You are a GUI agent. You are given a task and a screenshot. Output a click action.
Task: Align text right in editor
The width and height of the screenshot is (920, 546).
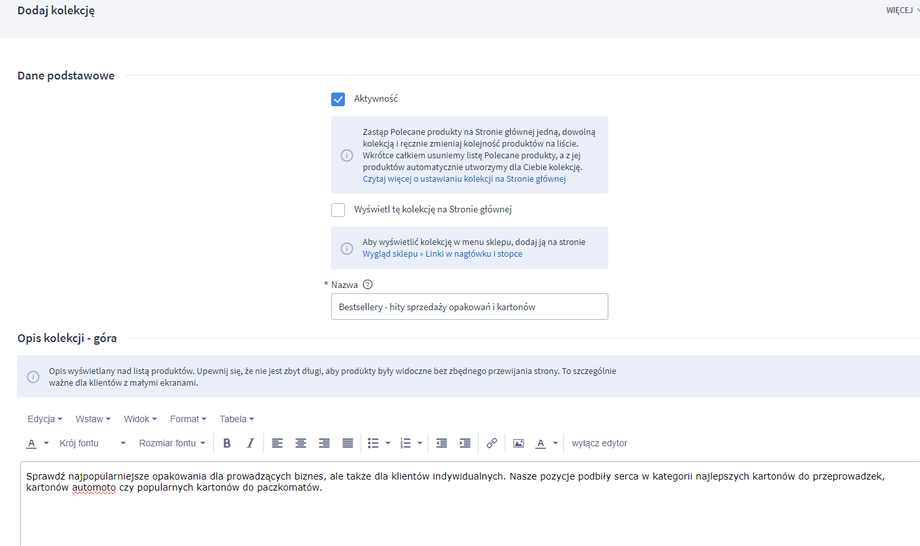point(324,443)
